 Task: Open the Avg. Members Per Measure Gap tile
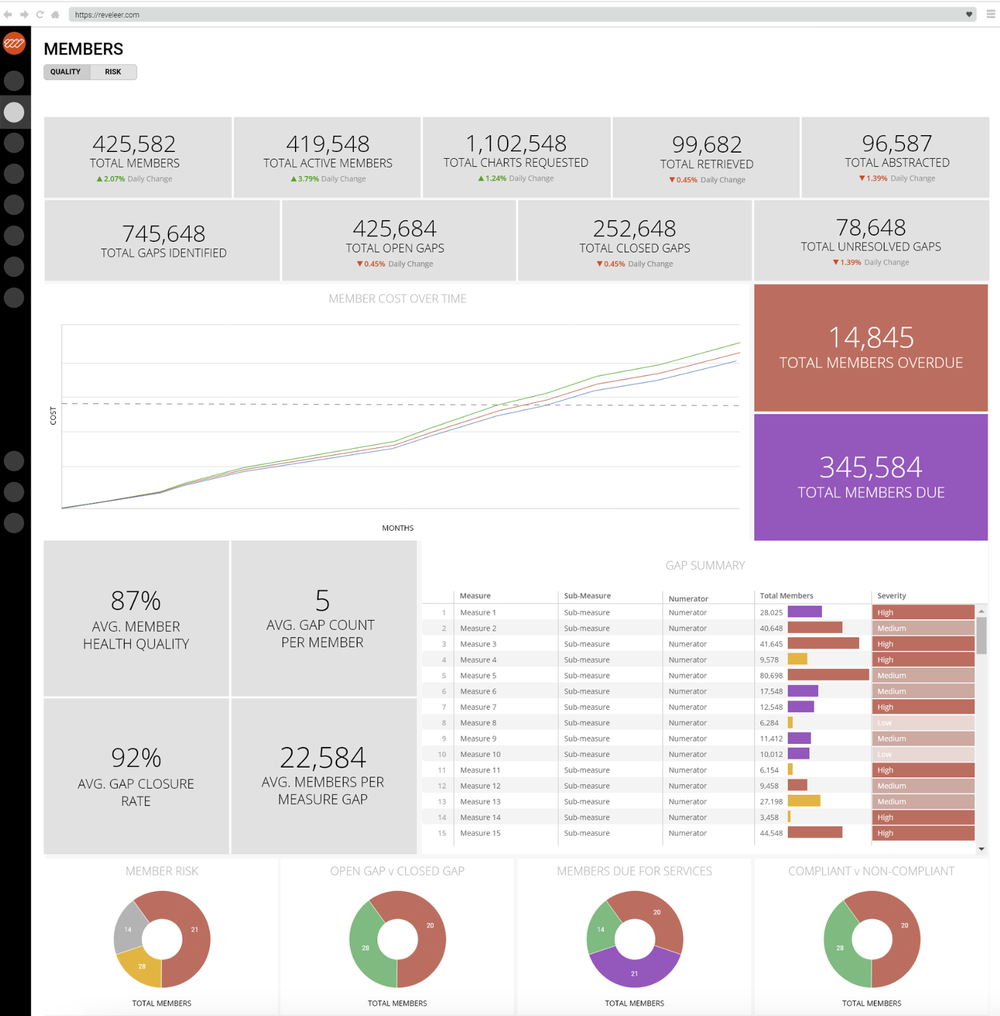(x=323, y=776)
